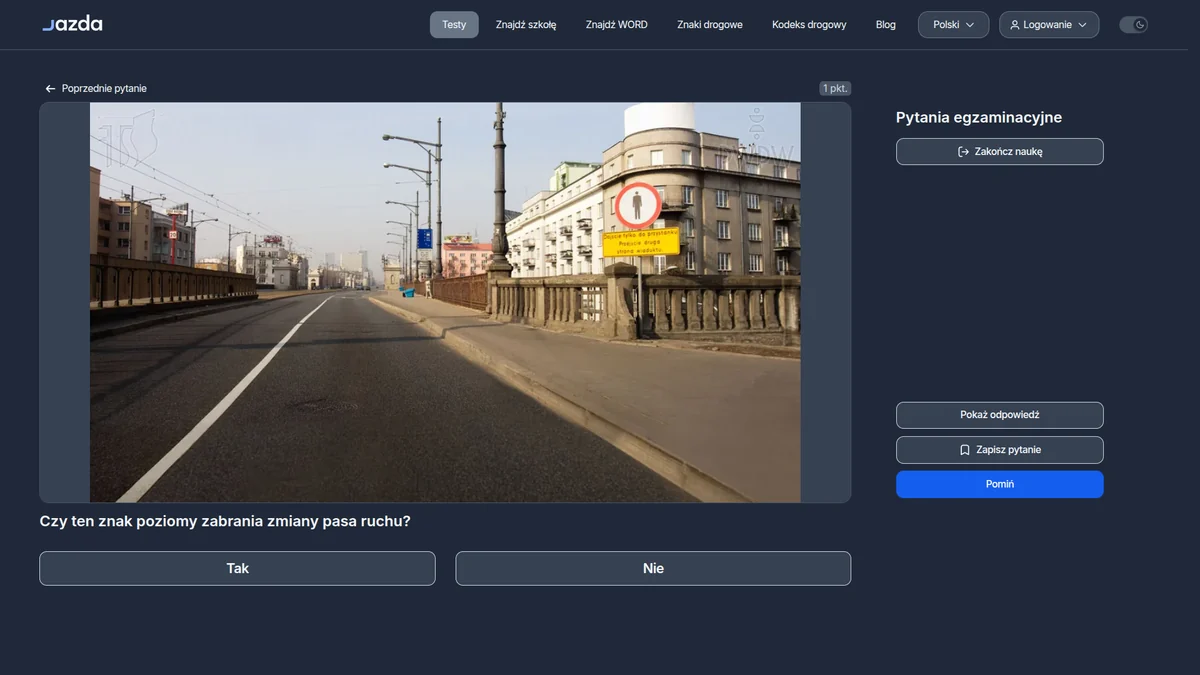This screenshot has width=1200, height=675.
Task: Click the Pytania egzaminacyjne heading
Action: coord(979,118)
